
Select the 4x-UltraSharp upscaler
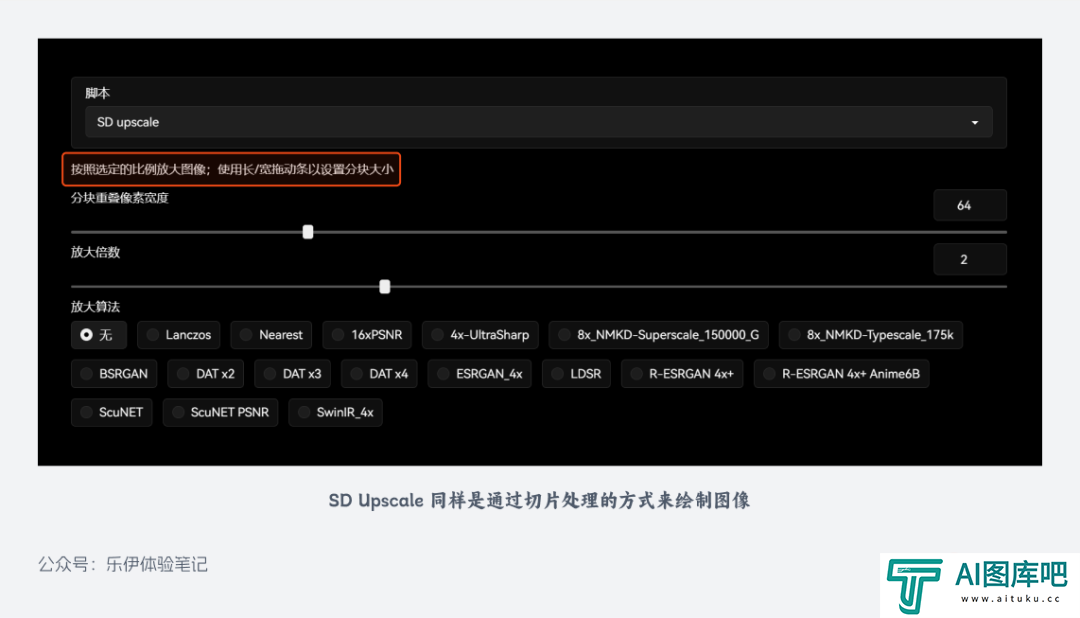click(x=480, y=335)
